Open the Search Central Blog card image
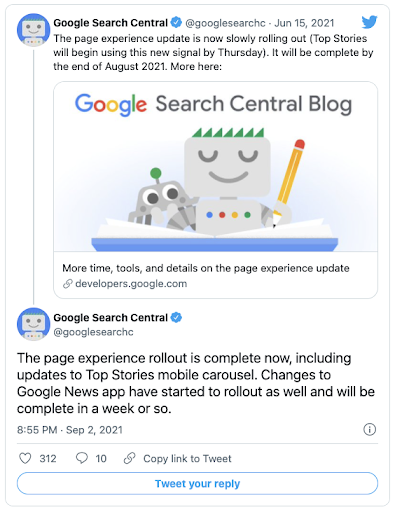395x512 pixels. coord(216,167)
